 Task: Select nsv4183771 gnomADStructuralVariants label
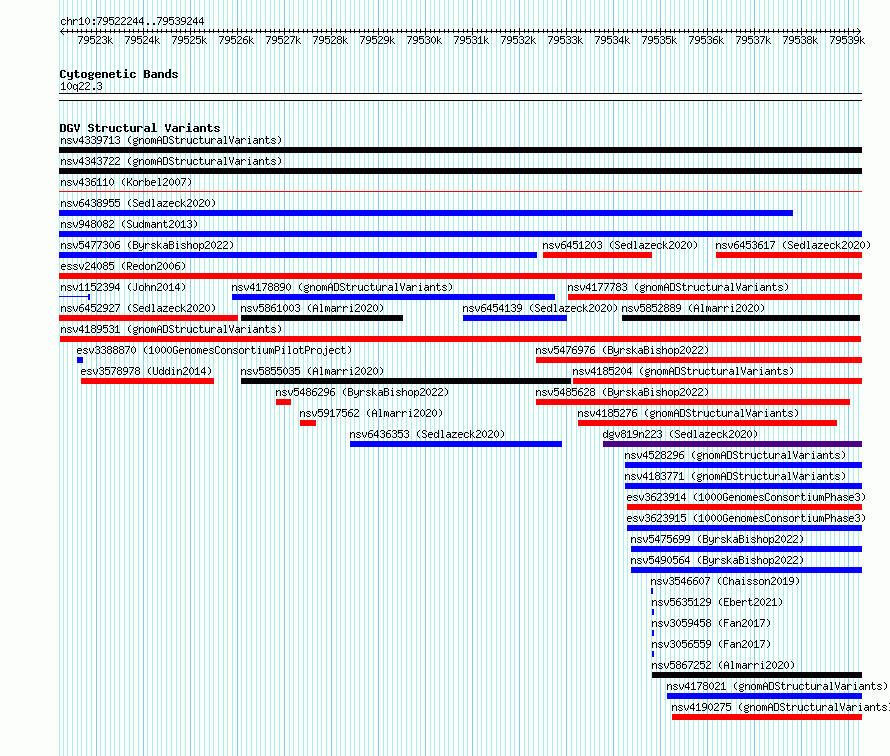(x=735, y=476)
